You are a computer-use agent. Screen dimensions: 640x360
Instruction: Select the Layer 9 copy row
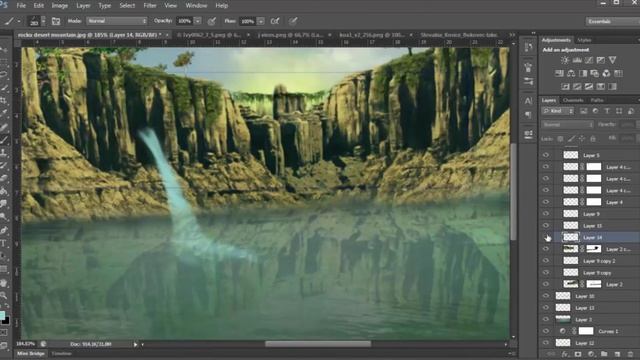tap(589, 273)
